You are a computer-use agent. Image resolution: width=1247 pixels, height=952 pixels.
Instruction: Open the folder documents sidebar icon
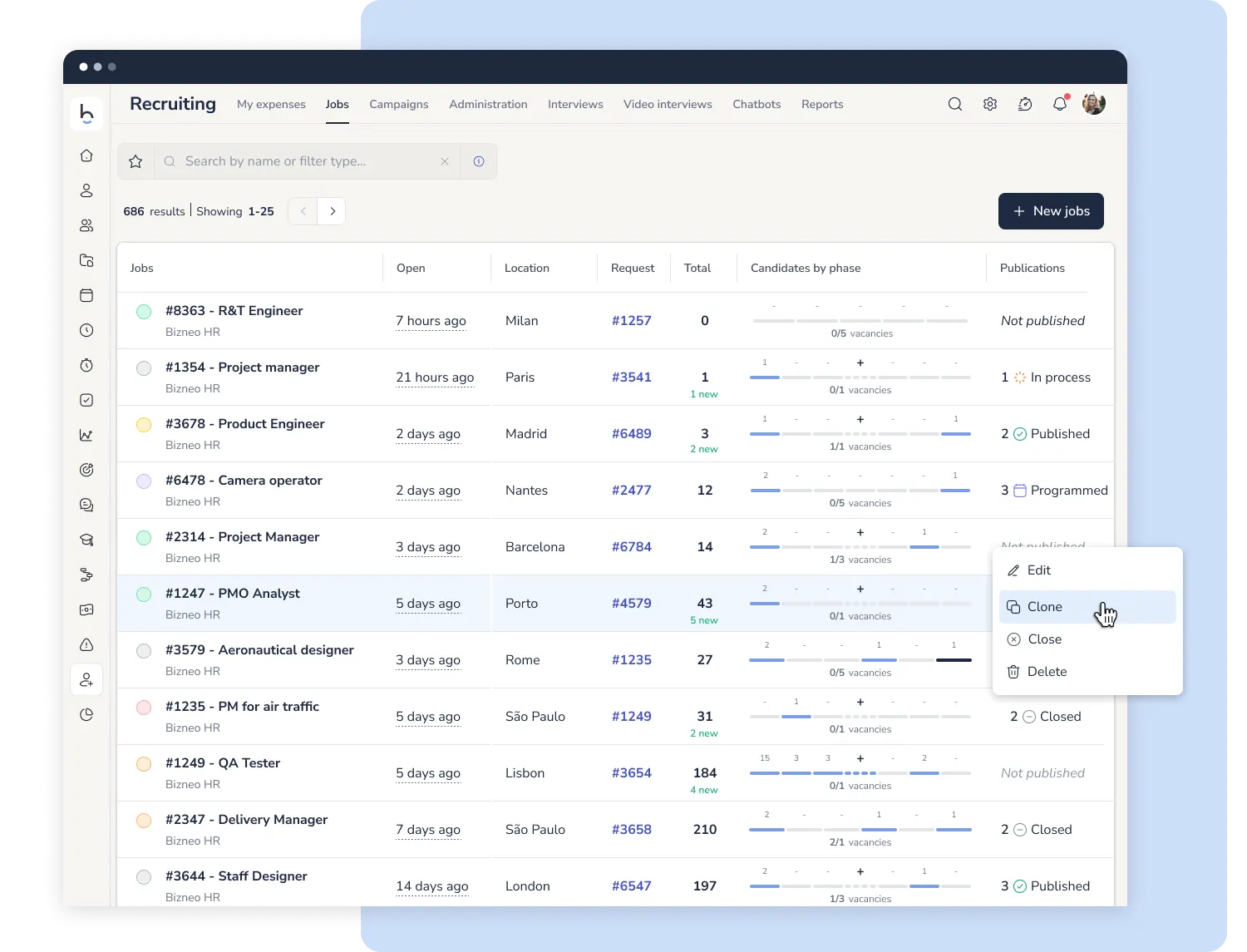(86, 260)
